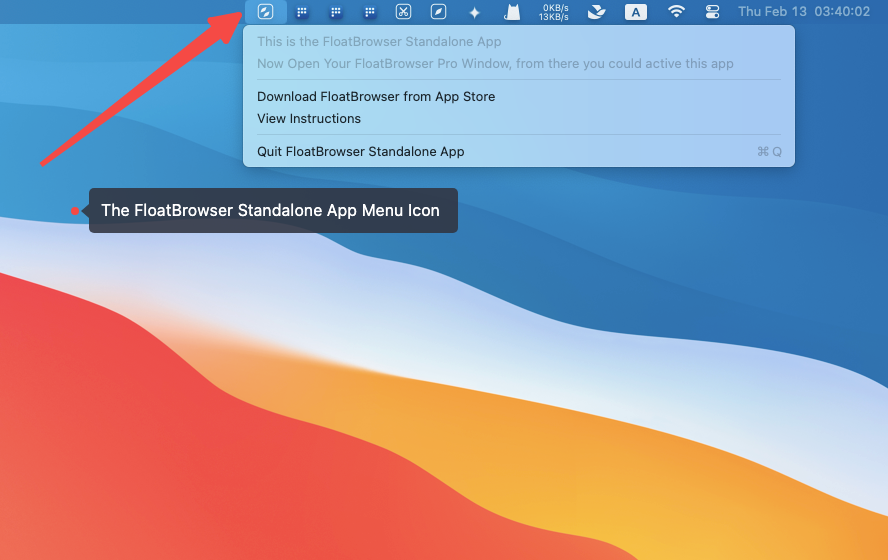Screen dimensions: 888x560
Task: Click the date and time clock
Action: 804,11
